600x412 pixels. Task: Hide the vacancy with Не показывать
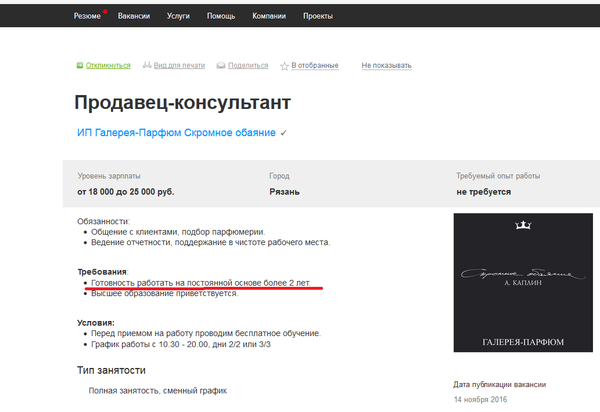pyautogui.click(x=386, y=66)
